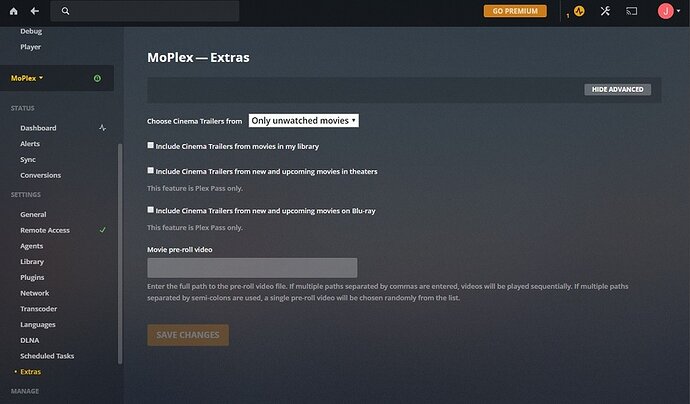Open the Dashboard page
Screen dimensions: 690x404
(x=38, y=128)
